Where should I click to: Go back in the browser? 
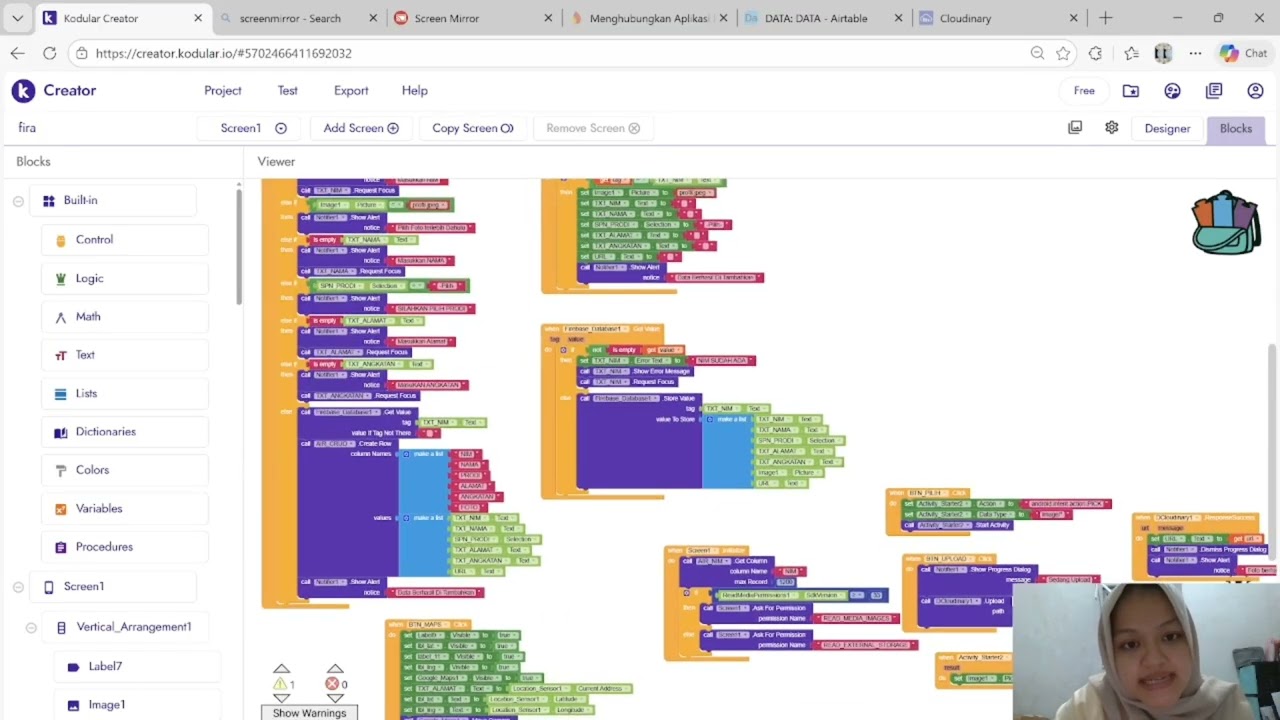click(x=17, y=53)
